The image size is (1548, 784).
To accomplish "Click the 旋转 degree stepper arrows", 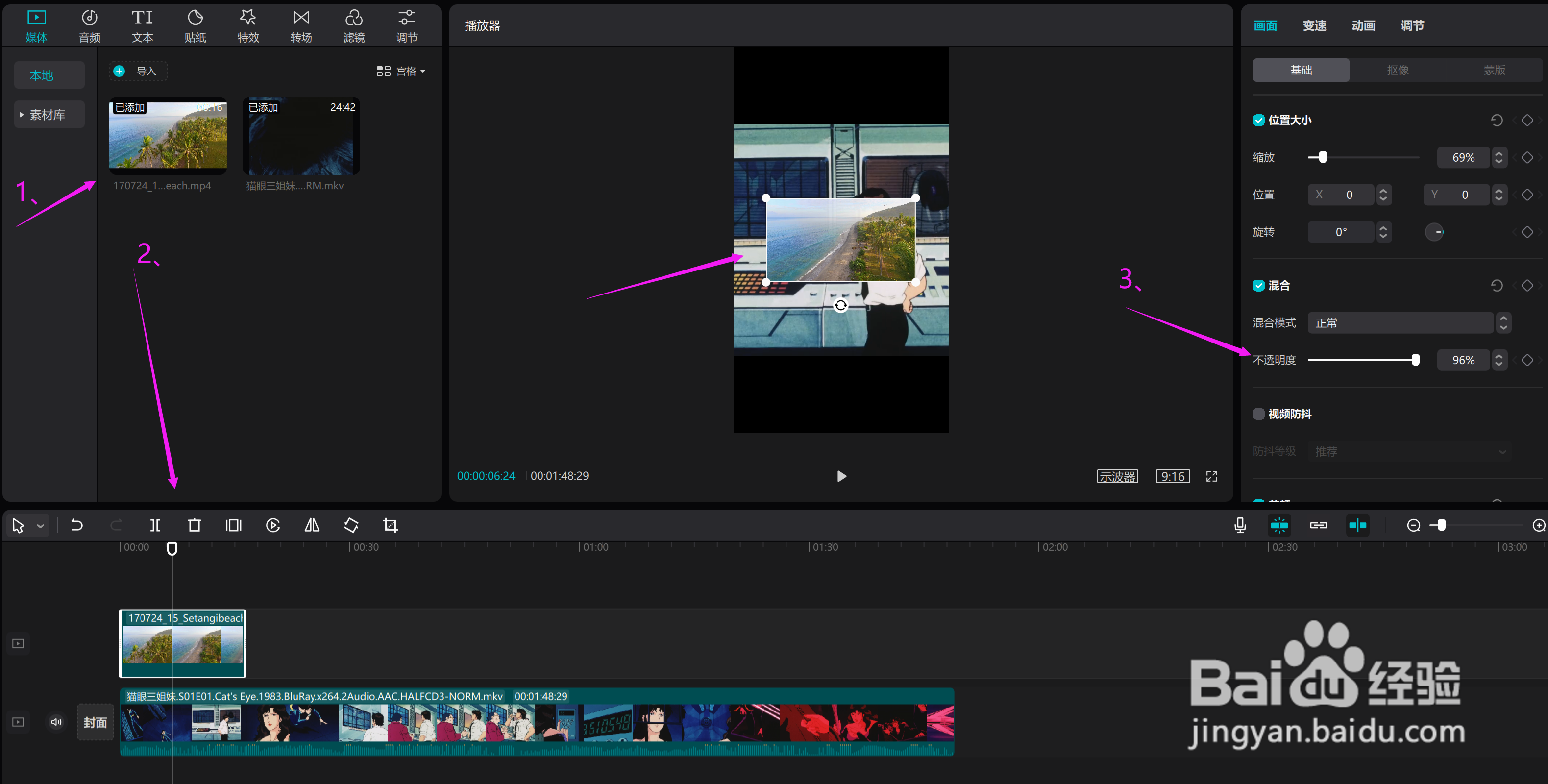I will coord(1383,232).
